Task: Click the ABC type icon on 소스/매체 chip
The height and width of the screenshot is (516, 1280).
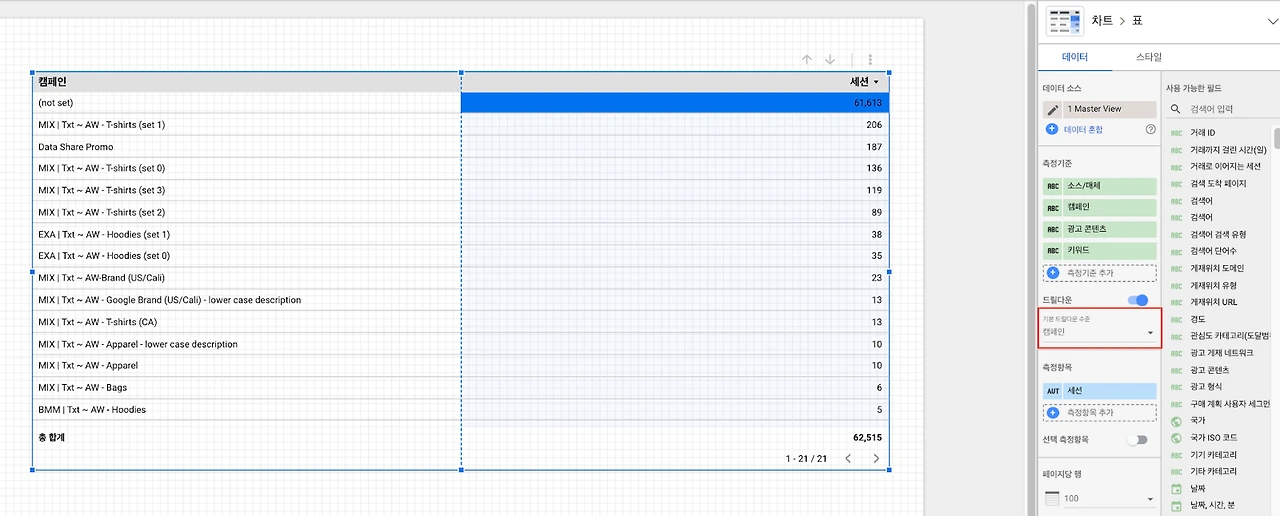Action: coord(1053,186)
